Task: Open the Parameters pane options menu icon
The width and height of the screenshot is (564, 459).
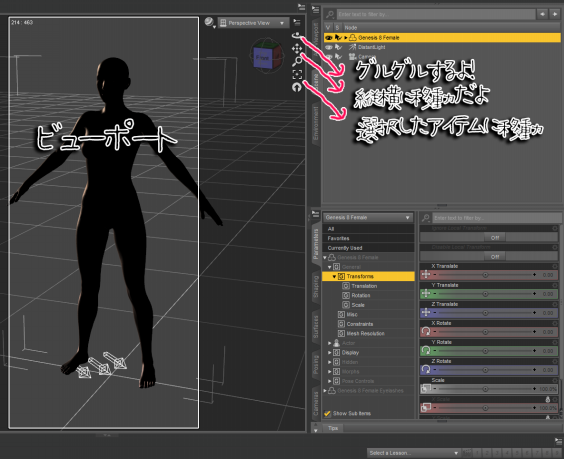Action: coord(315,215)
